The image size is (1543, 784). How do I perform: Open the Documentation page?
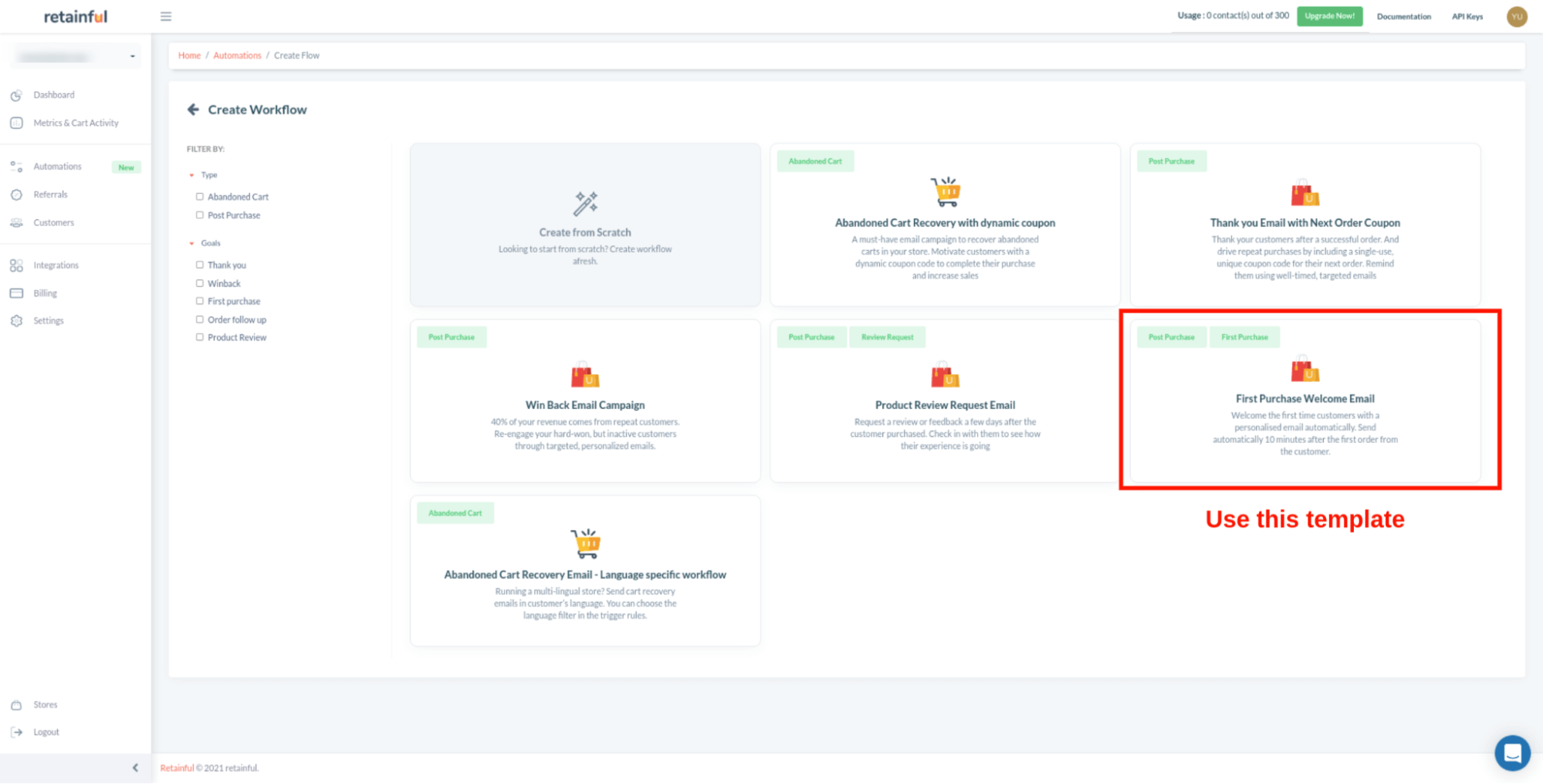[x=1404, y=16]
